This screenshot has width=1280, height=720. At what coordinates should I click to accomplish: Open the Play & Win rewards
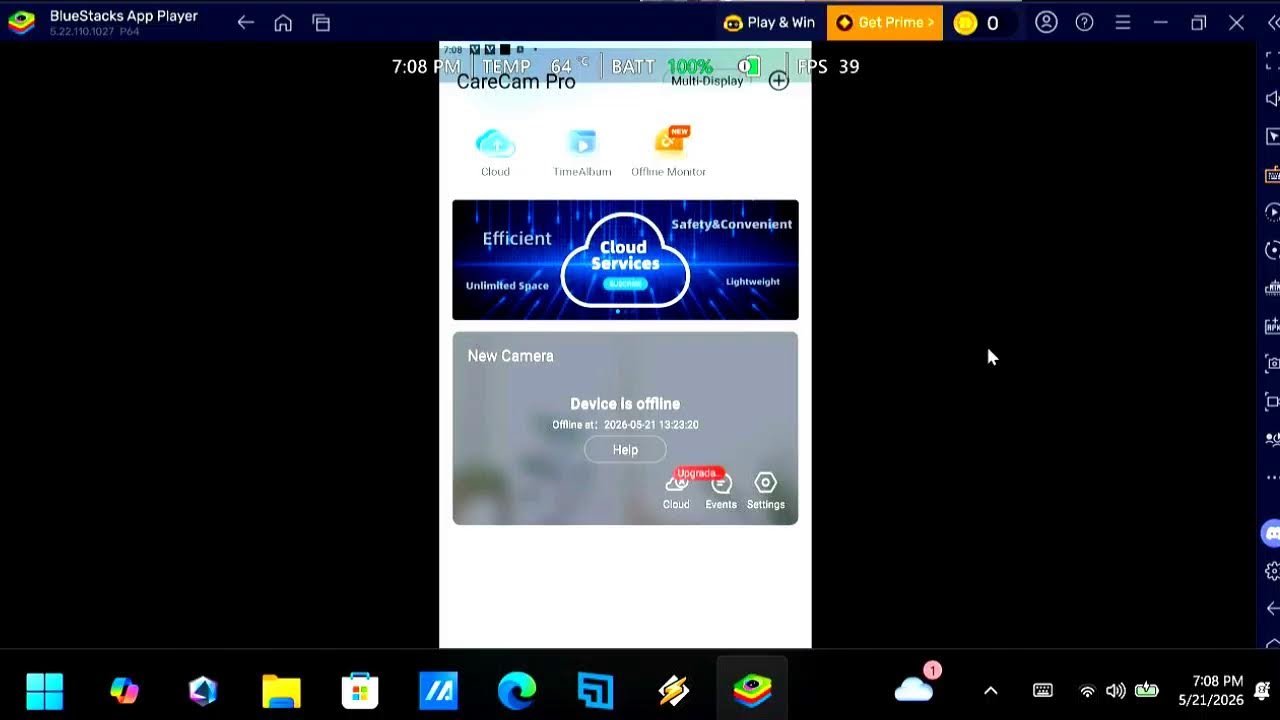[x=769, y=22]
